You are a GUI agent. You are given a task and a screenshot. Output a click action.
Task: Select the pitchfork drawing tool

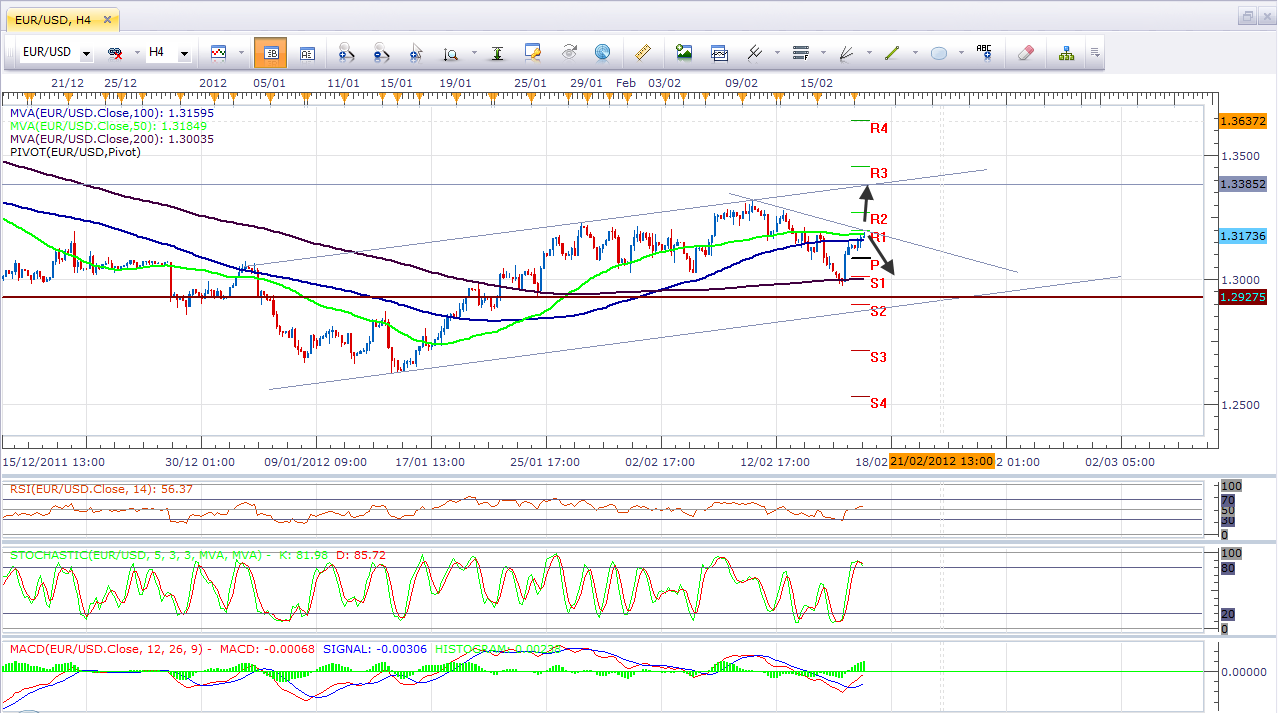pos(754,53)
